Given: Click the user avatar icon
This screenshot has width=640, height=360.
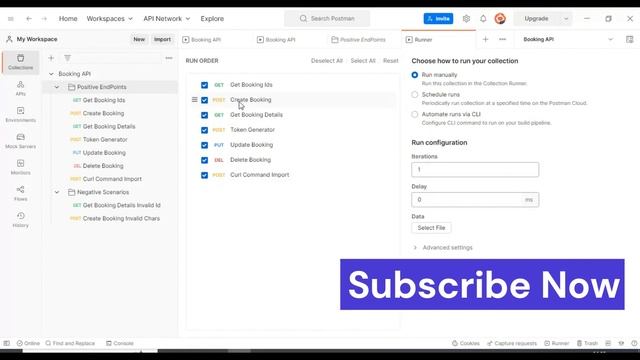Looking at the screenshot, I should (500, 19).
